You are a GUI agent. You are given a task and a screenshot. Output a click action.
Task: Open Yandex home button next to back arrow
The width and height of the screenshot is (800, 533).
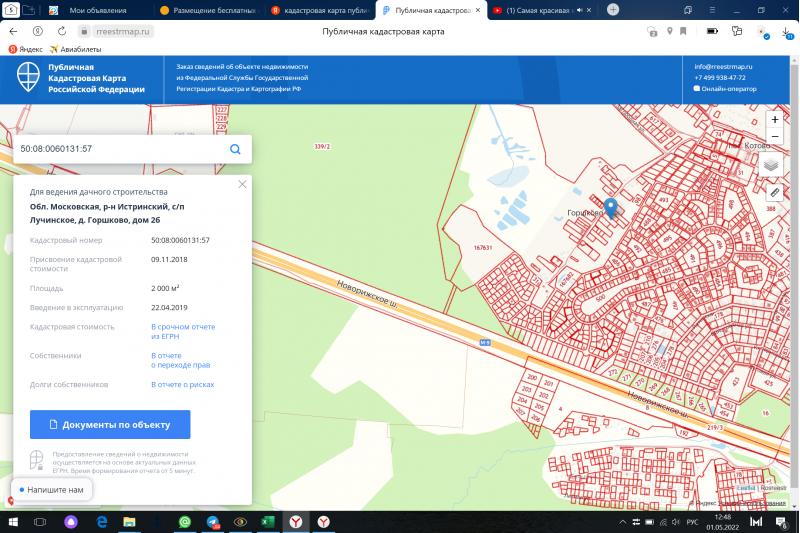(x=38, y=31)
